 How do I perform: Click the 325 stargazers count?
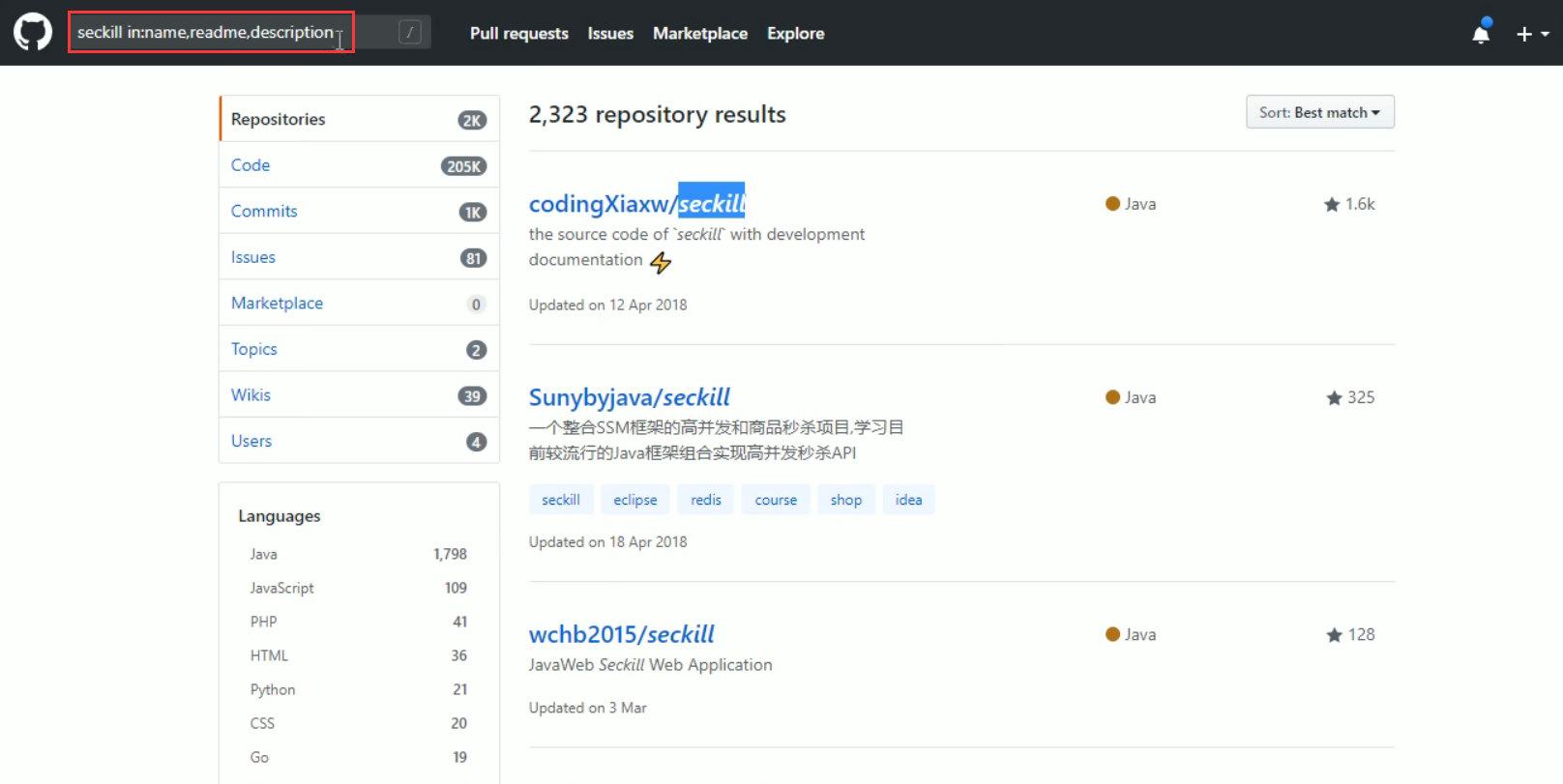coord(1350,397)
